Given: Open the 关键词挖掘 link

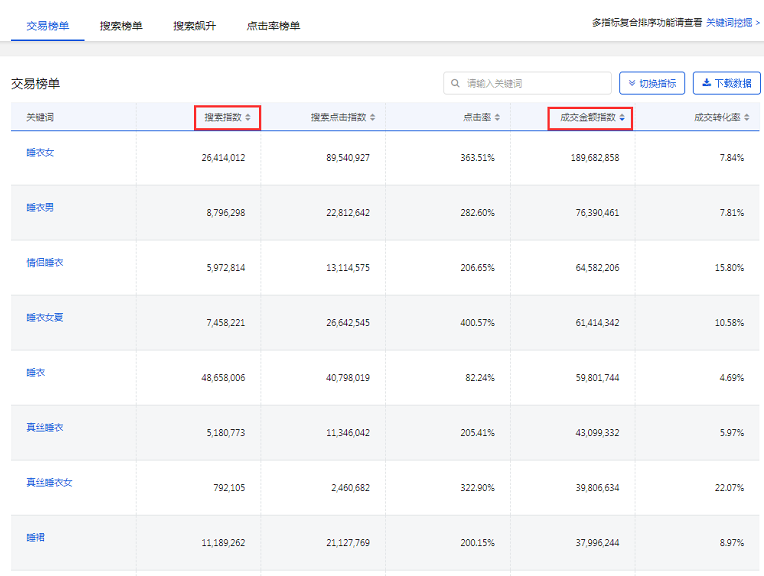Looking at the screenshot, I should point(734,22).
